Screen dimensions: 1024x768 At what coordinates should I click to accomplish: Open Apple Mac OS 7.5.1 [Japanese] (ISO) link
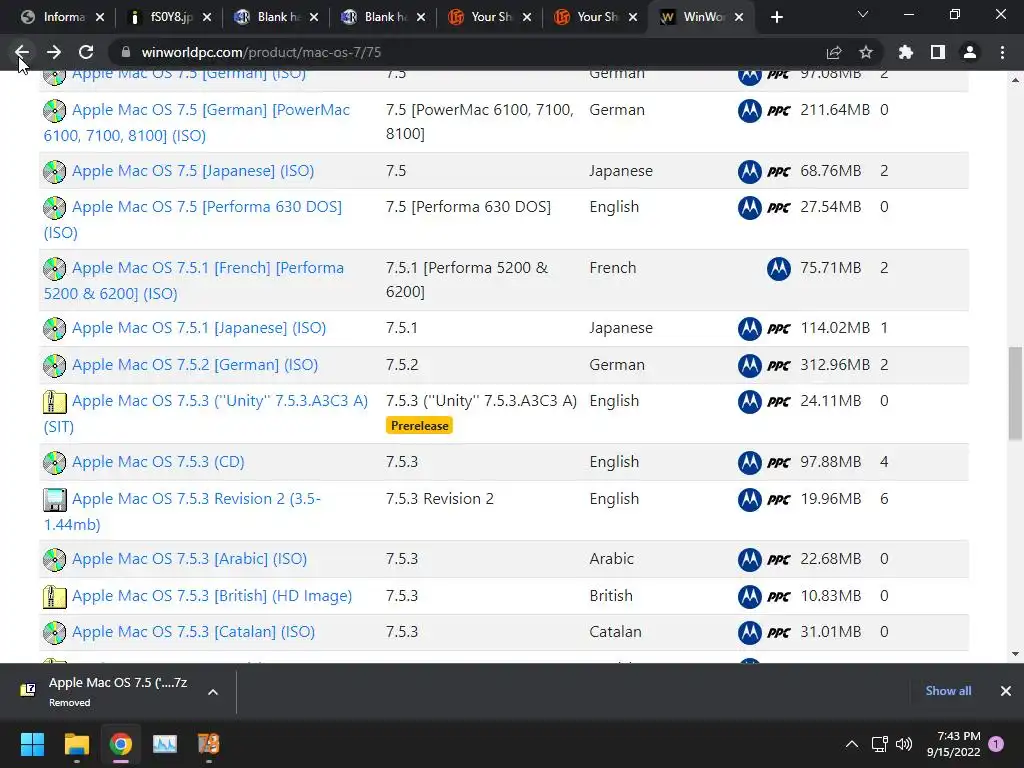tap(199, 328)
